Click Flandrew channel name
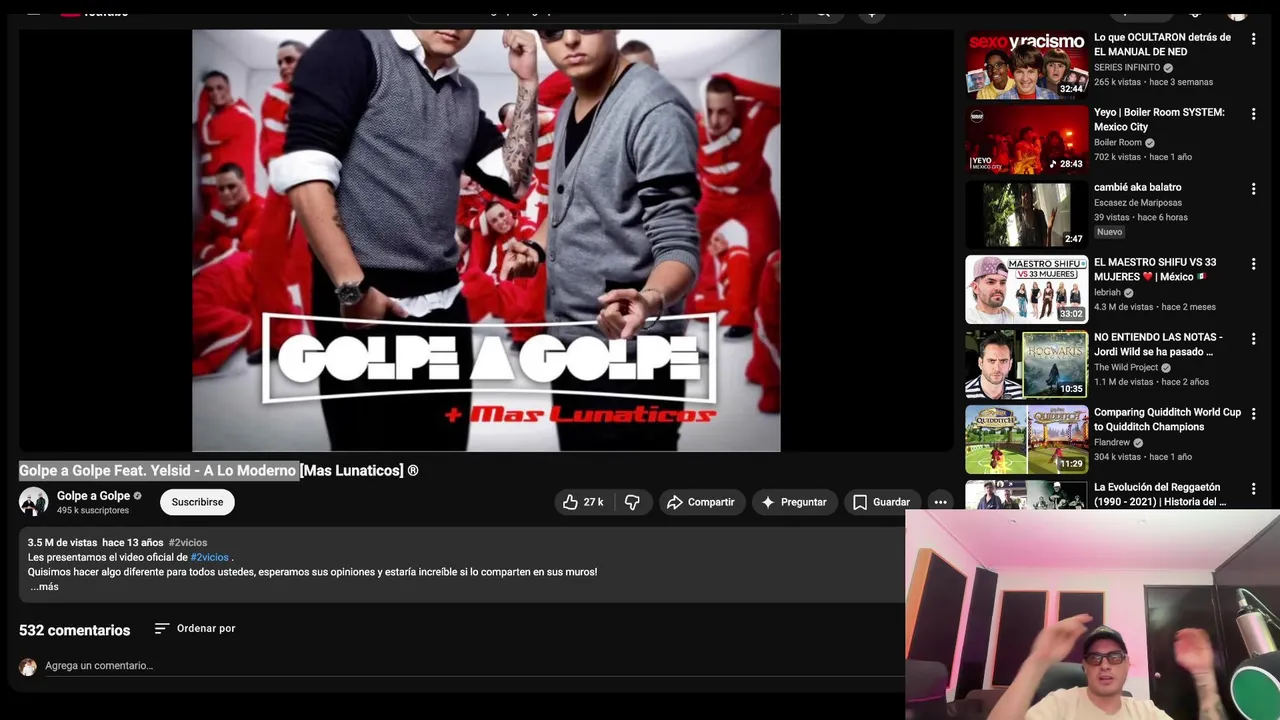Screen dimensions: 1280x720 [1112, 442]
